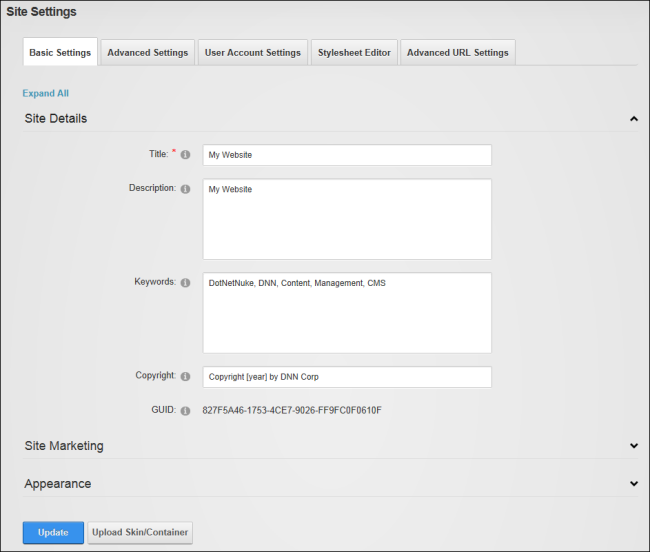The image size is (650, 552).
Task: Click the Site Marketing heading text
Action: tap(64, 446)
